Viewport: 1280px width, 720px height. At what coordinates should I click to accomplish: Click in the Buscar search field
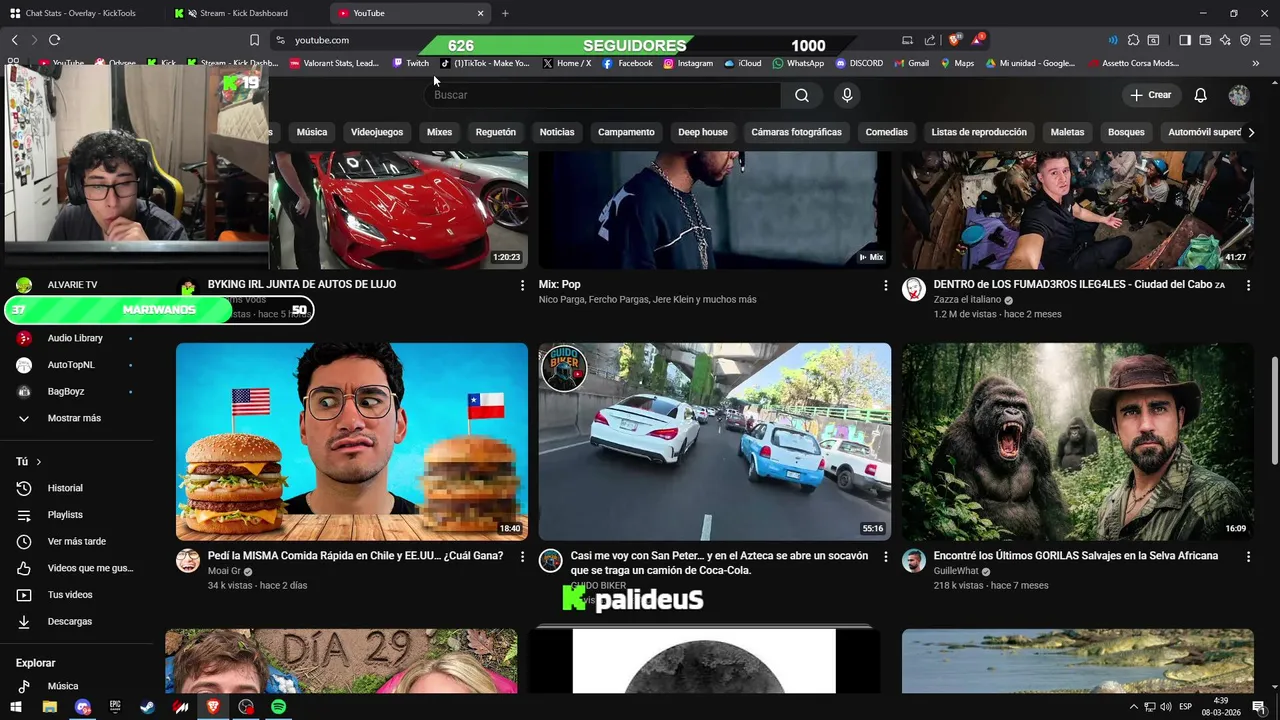click(x=603, y=95)
